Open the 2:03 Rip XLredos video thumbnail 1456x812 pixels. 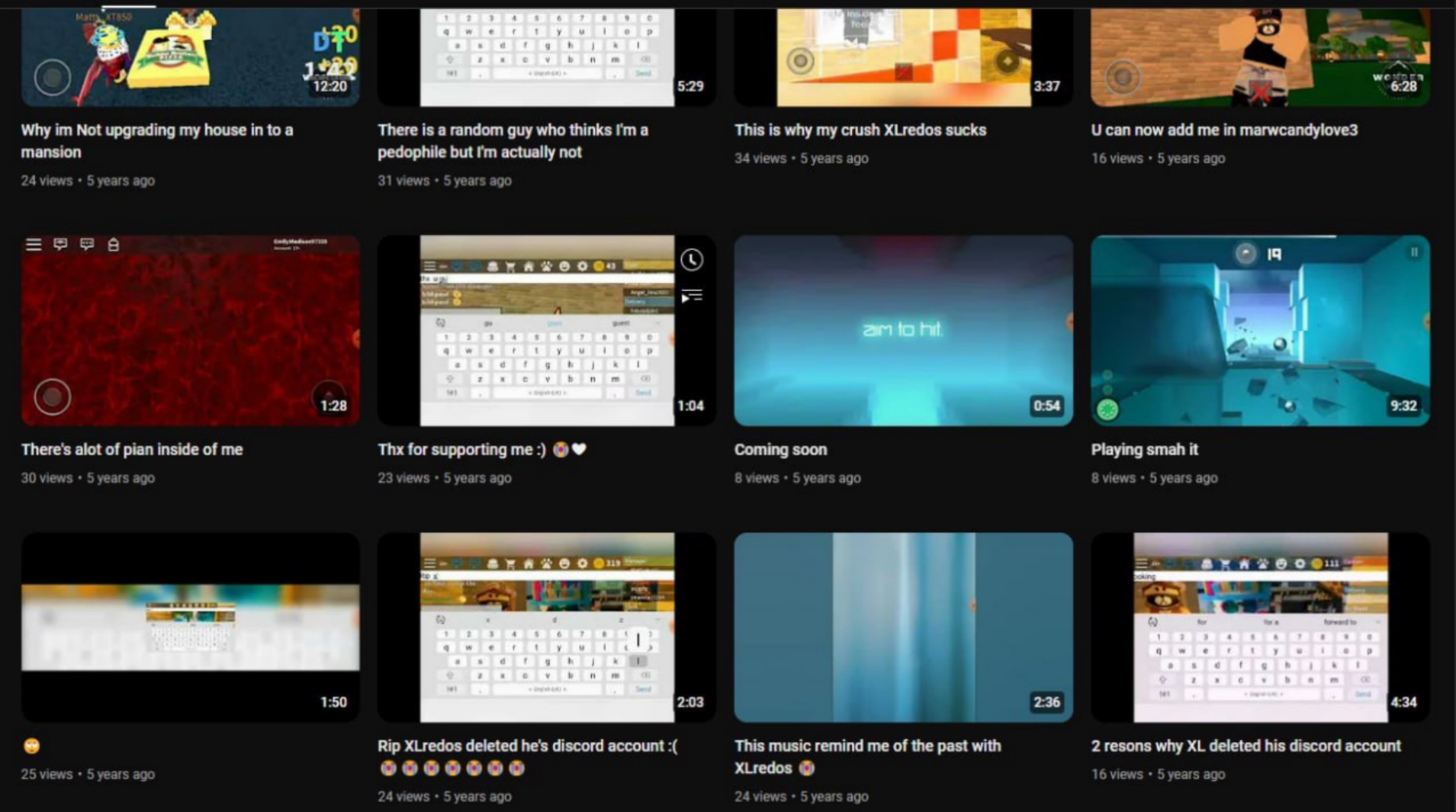[546, 627]
